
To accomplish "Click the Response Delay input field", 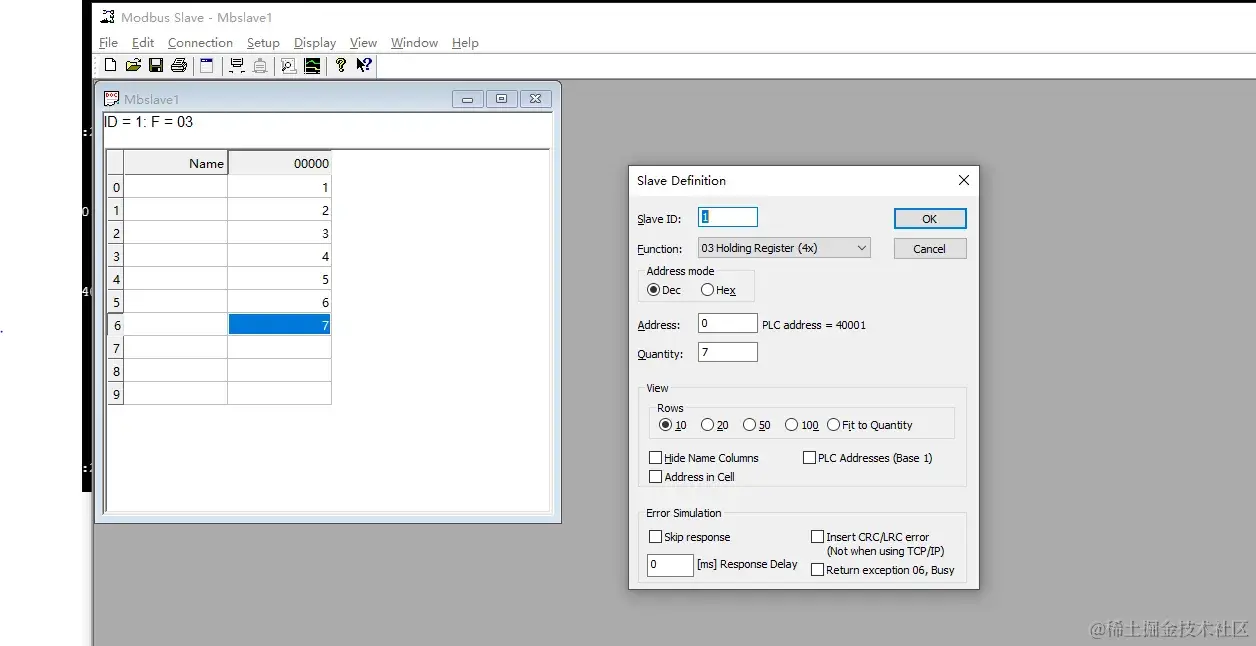I will tap(670, 565).
